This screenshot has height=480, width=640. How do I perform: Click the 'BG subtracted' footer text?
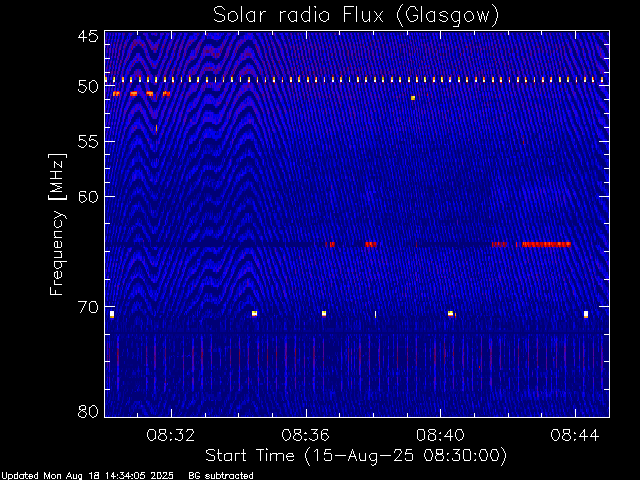click(x=221, y=476)
